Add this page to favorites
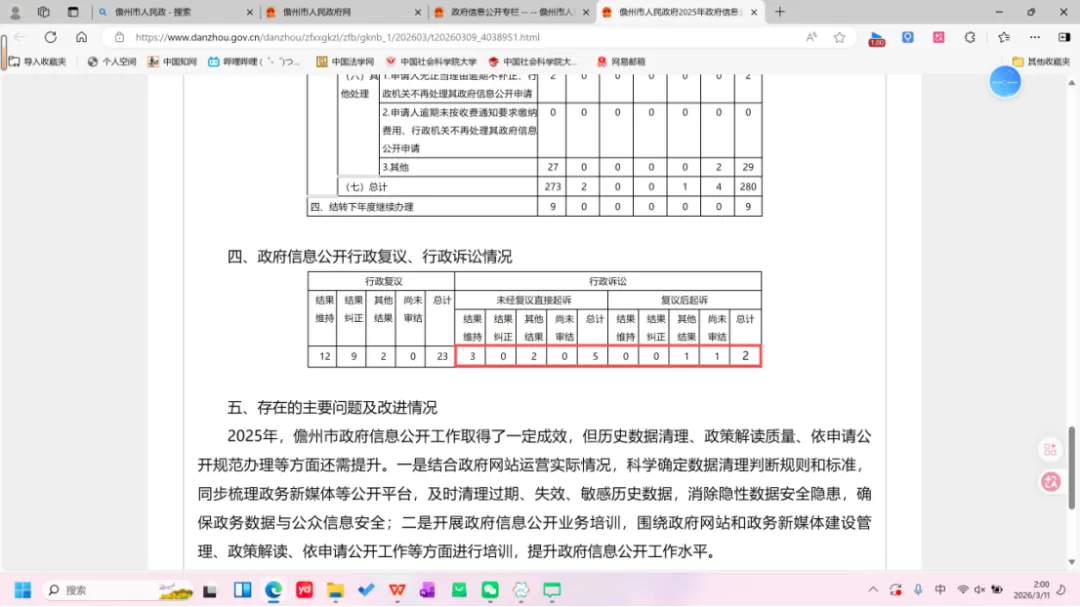Viewport: 1080px width, 607px height. pyautogui.click(x=839, y=37)
